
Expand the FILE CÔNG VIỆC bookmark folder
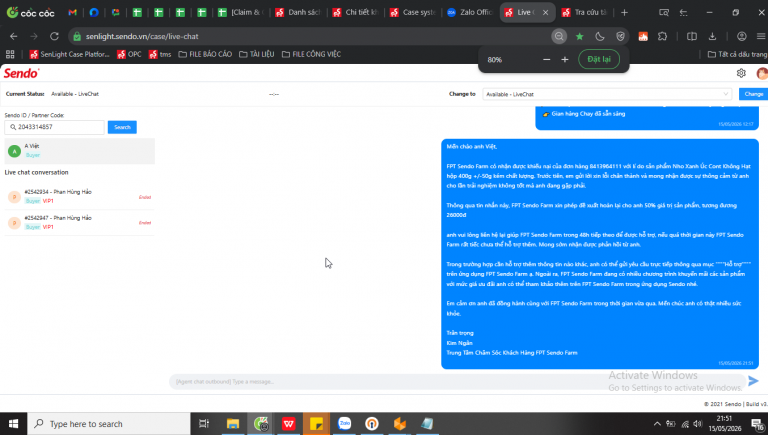pyautogui.click(x=312, y=54)
